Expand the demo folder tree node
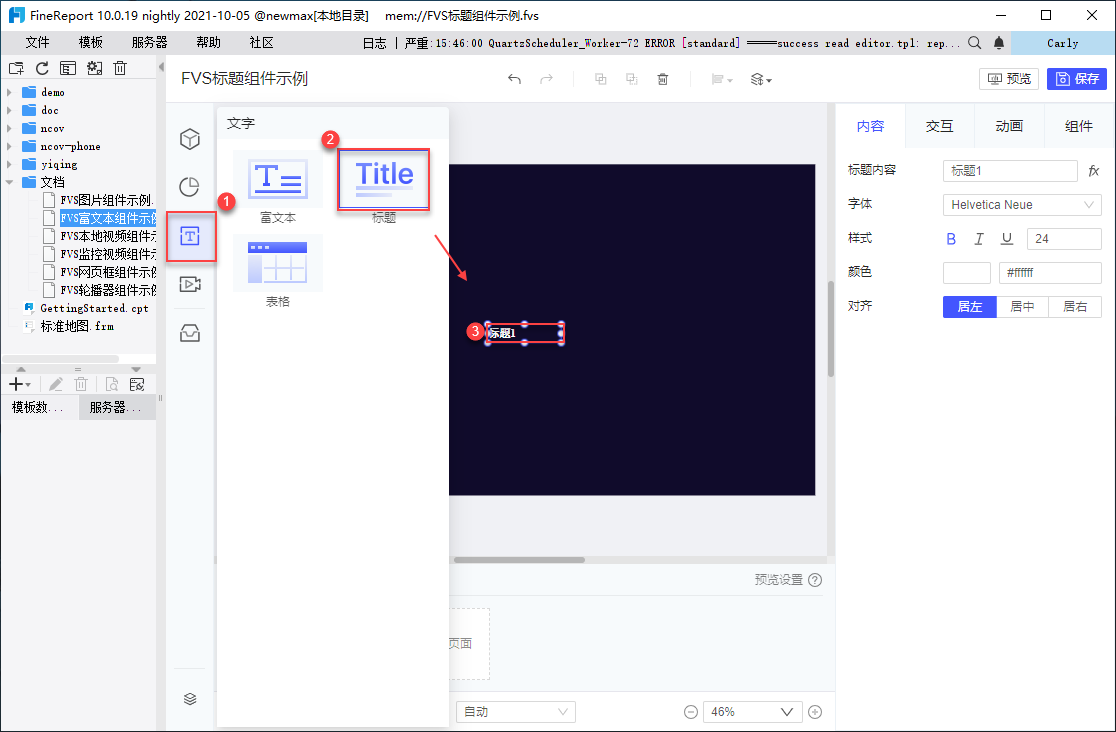This screenshot has height=732, width=1116. (x=9, y=92)
